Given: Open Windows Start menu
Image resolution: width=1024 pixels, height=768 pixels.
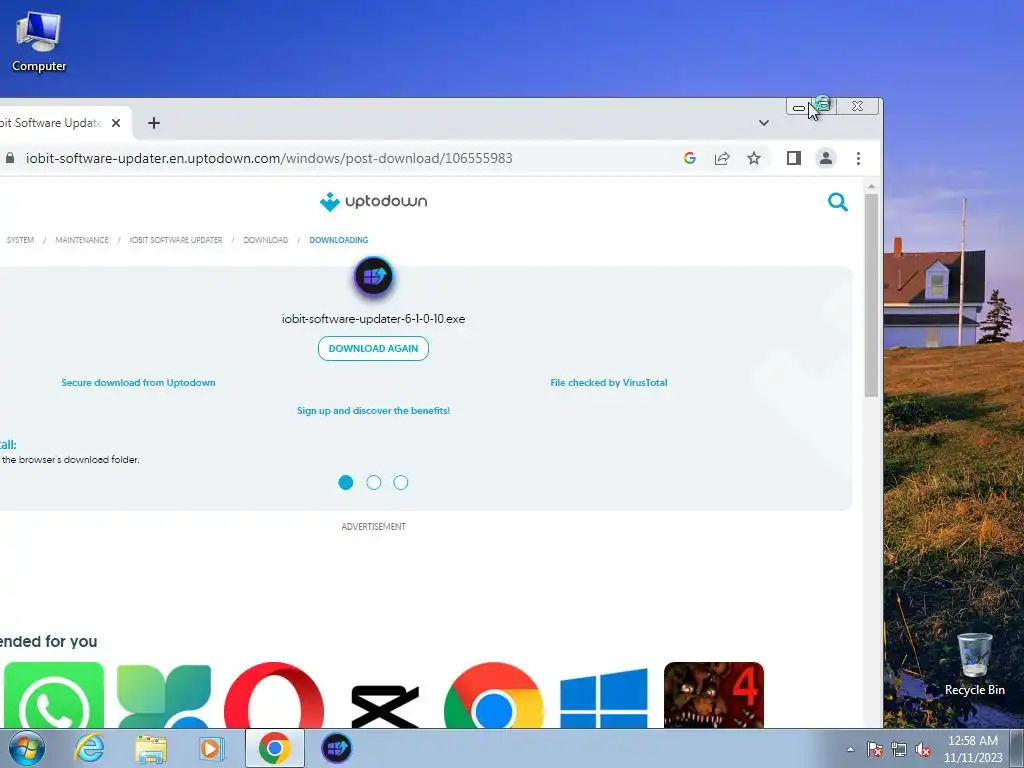Looking at the screenshot, I should (27, 748).
